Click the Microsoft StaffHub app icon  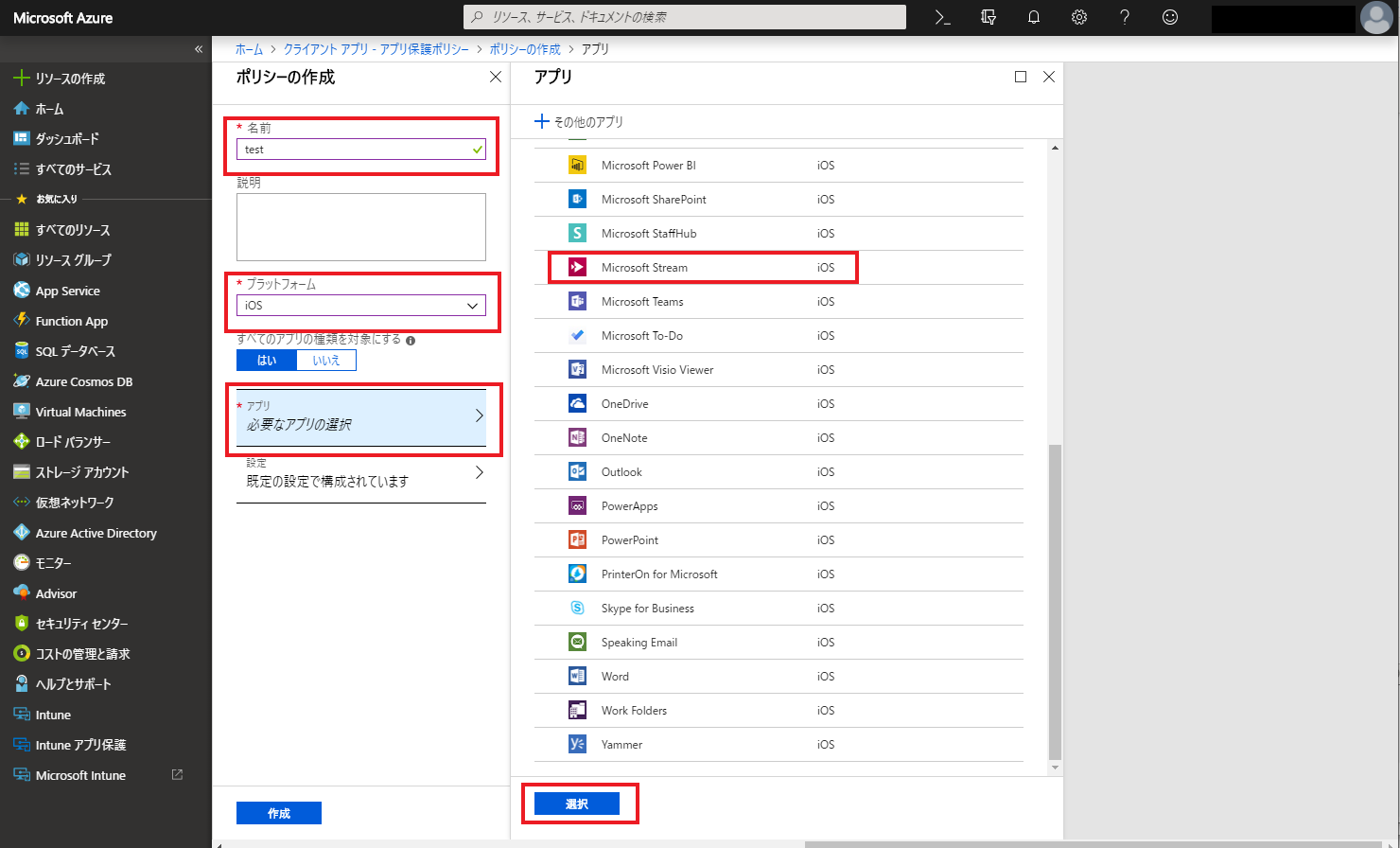577,234
